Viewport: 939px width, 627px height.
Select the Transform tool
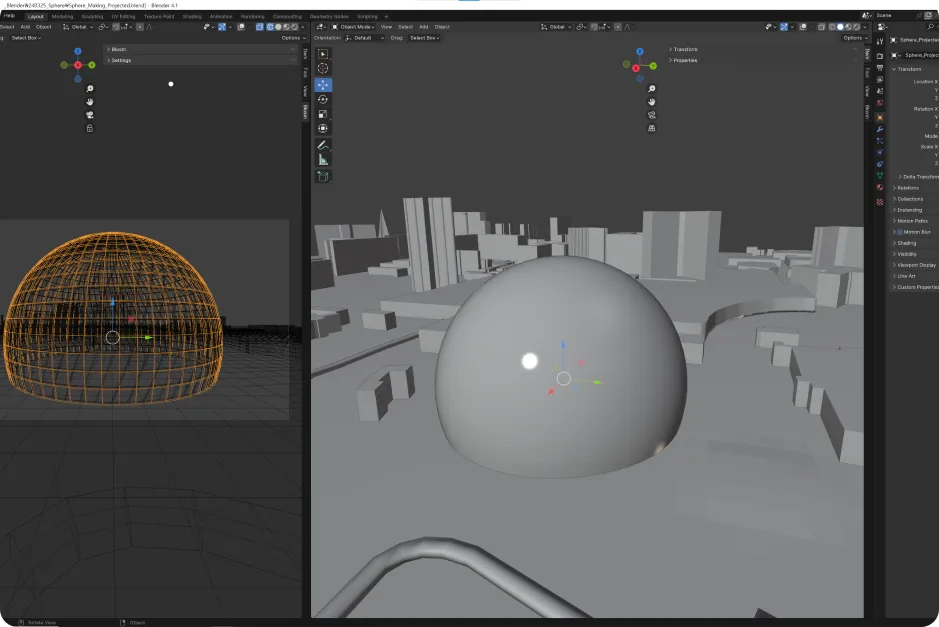click(323, 128)
